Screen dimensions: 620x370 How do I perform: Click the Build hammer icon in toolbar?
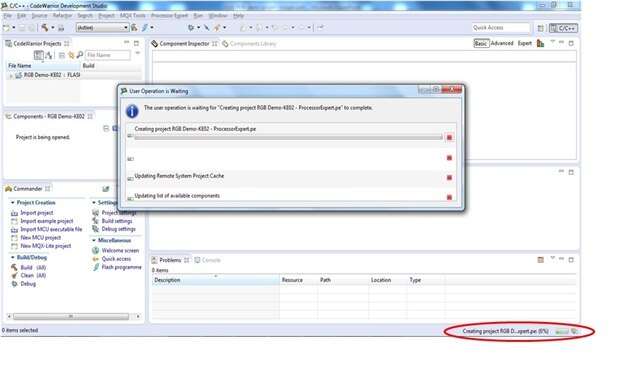pyautogui.click(x=45, y=28)
